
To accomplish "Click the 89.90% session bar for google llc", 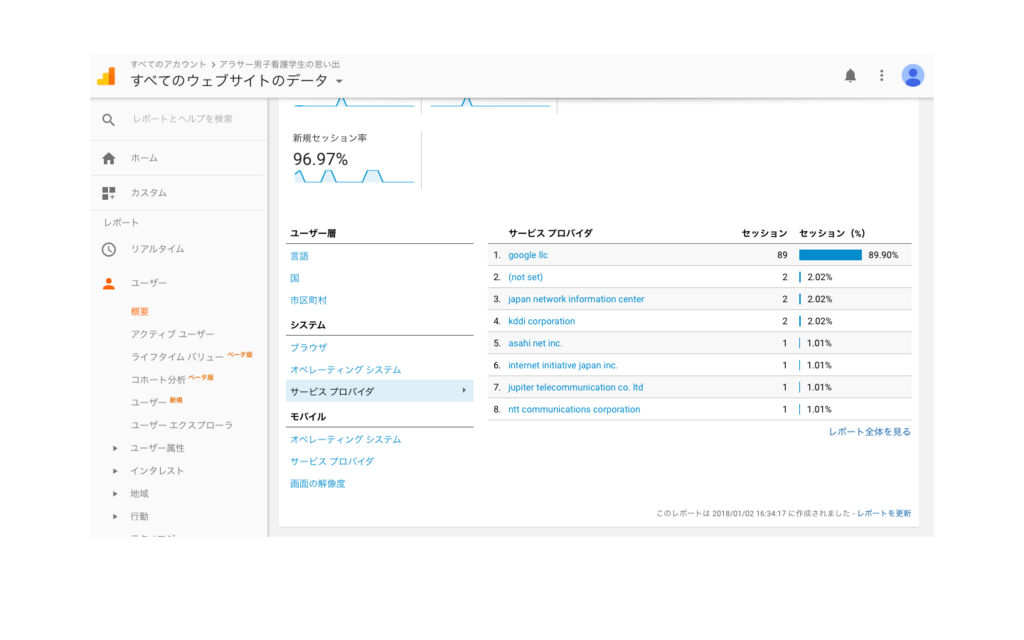I will [x=830, y=255].
